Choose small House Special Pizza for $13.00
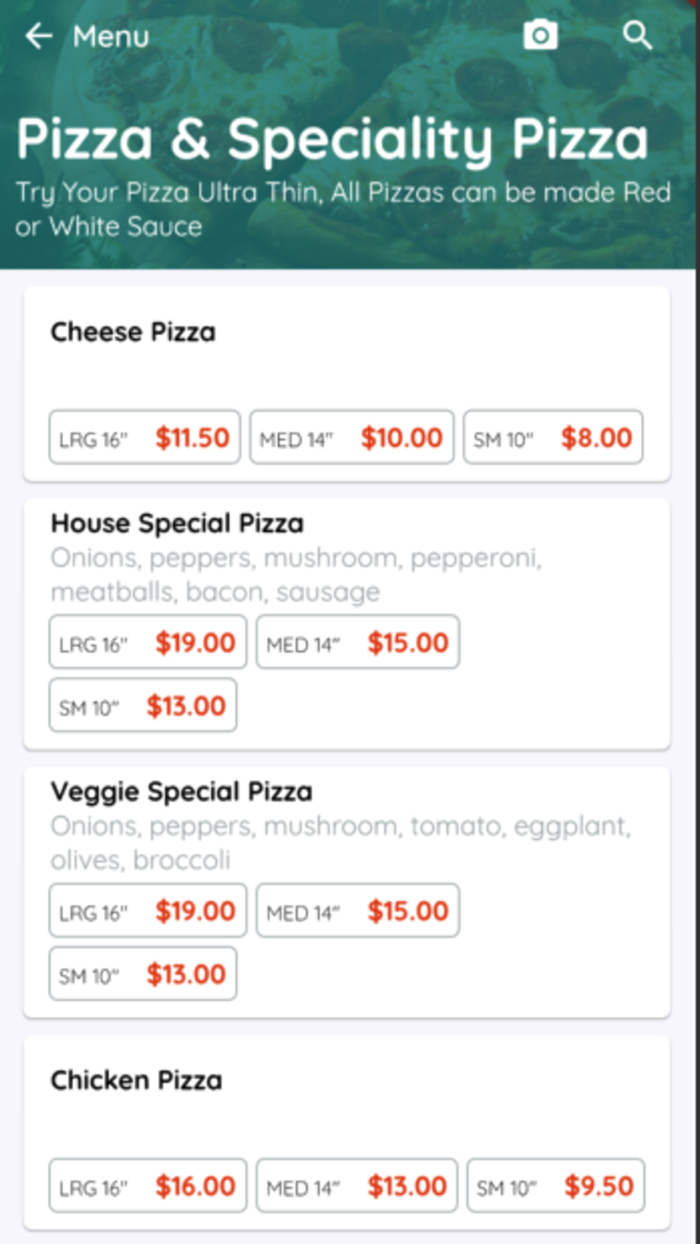Screen dimensions: 700x1244 click(142, 705)
